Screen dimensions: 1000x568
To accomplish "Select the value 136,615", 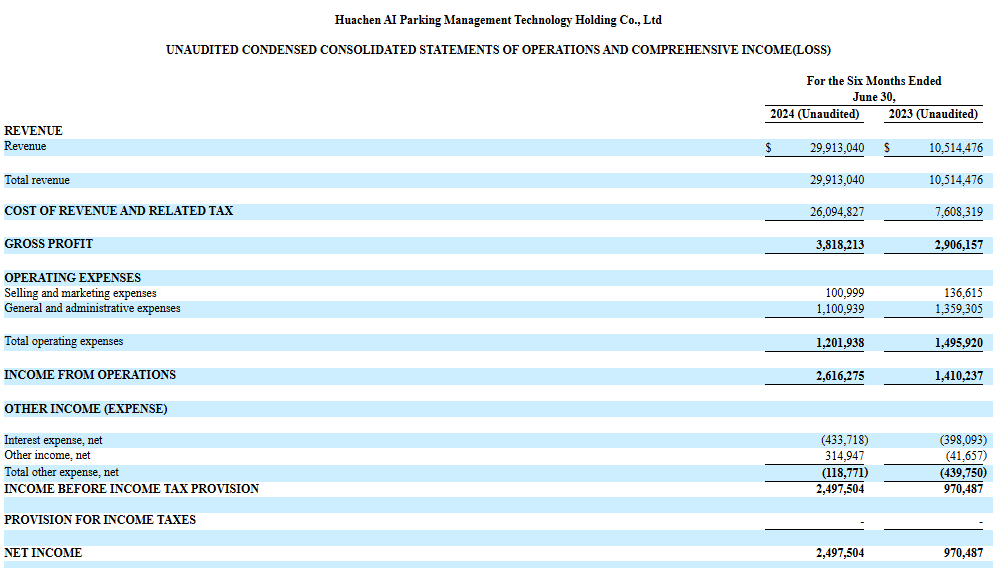I will pyautogui.click(x=963, y=293).
